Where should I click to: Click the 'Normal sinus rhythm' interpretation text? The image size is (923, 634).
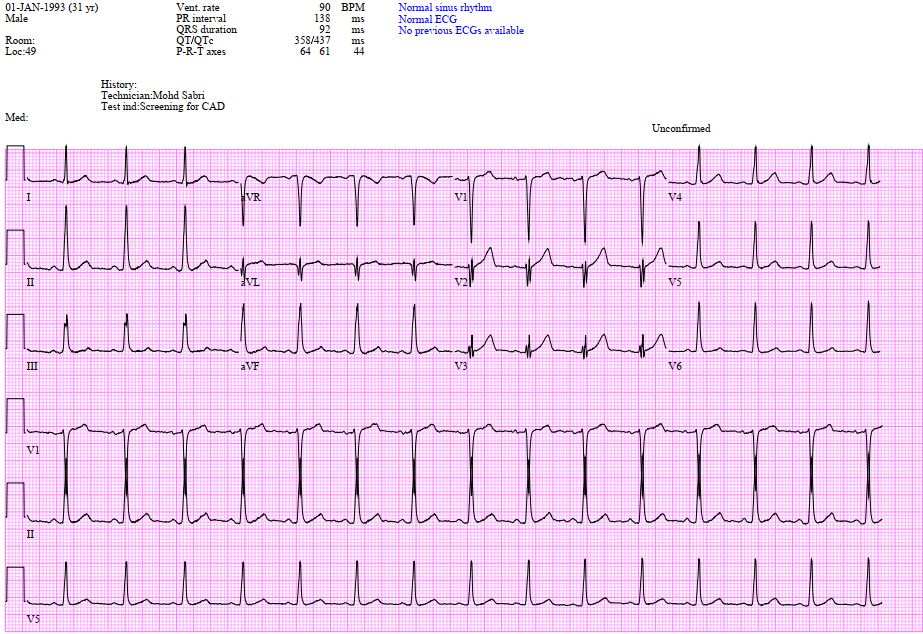tap(444, 8)
